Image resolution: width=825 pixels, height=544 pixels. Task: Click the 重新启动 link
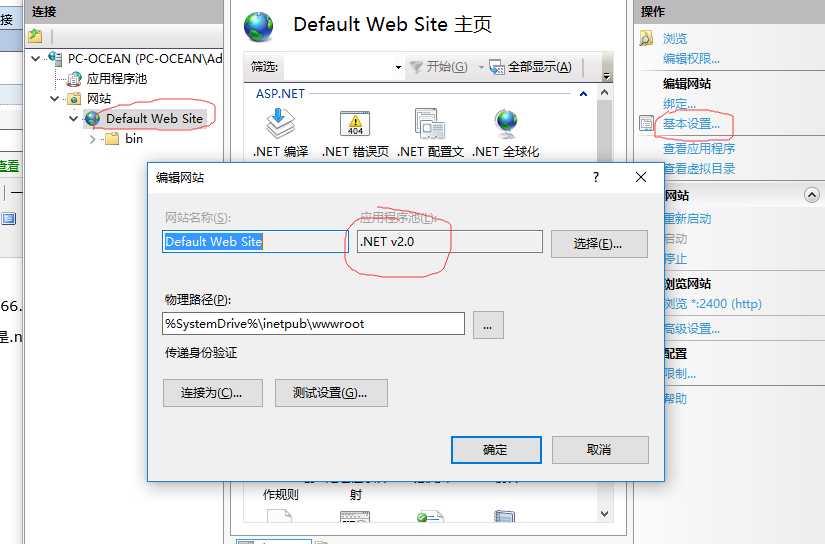click(x=687, y=218)
